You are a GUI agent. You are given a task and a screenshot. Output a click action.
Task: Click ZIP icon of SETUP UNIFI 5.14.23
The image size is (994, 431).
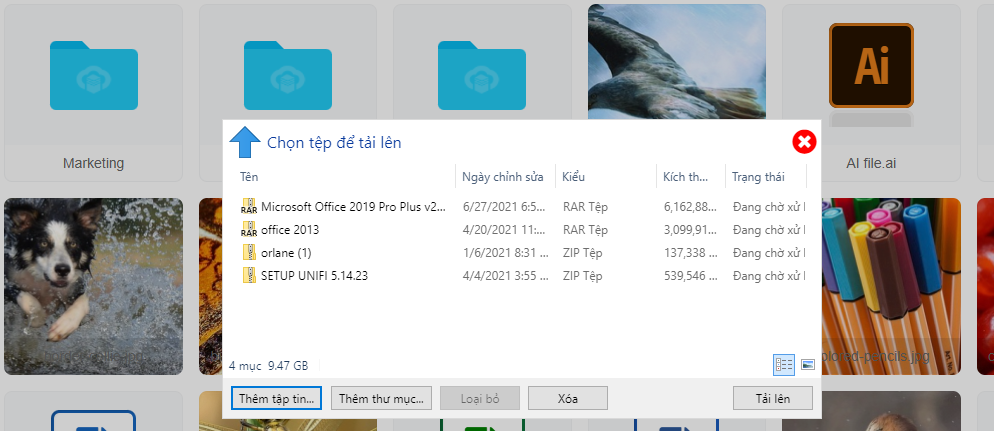click(x=249, y=276)
